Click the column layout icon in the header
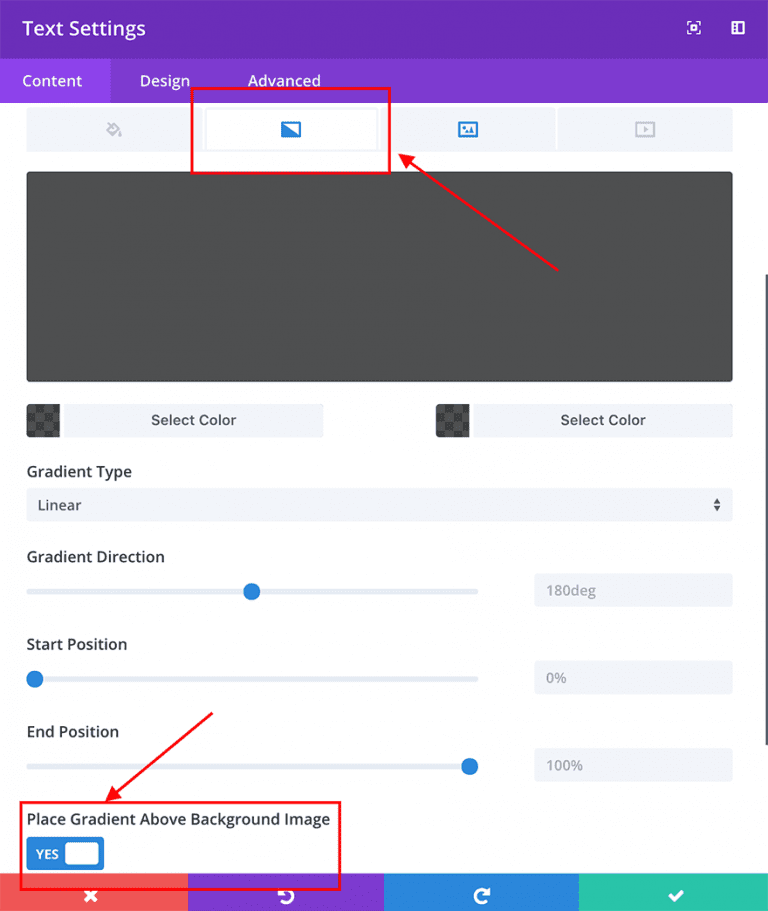The height and width of the screenshot is (911, 768). 737,28
